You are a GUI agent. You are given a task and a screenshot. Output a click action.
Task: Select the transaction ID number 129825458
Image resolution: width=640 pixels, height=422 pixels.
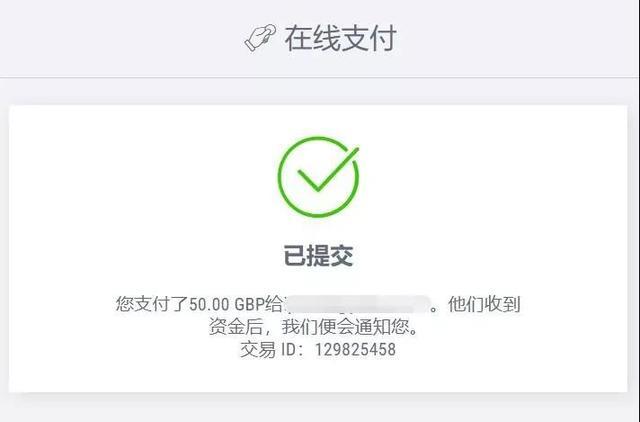(x=355, y=350)
